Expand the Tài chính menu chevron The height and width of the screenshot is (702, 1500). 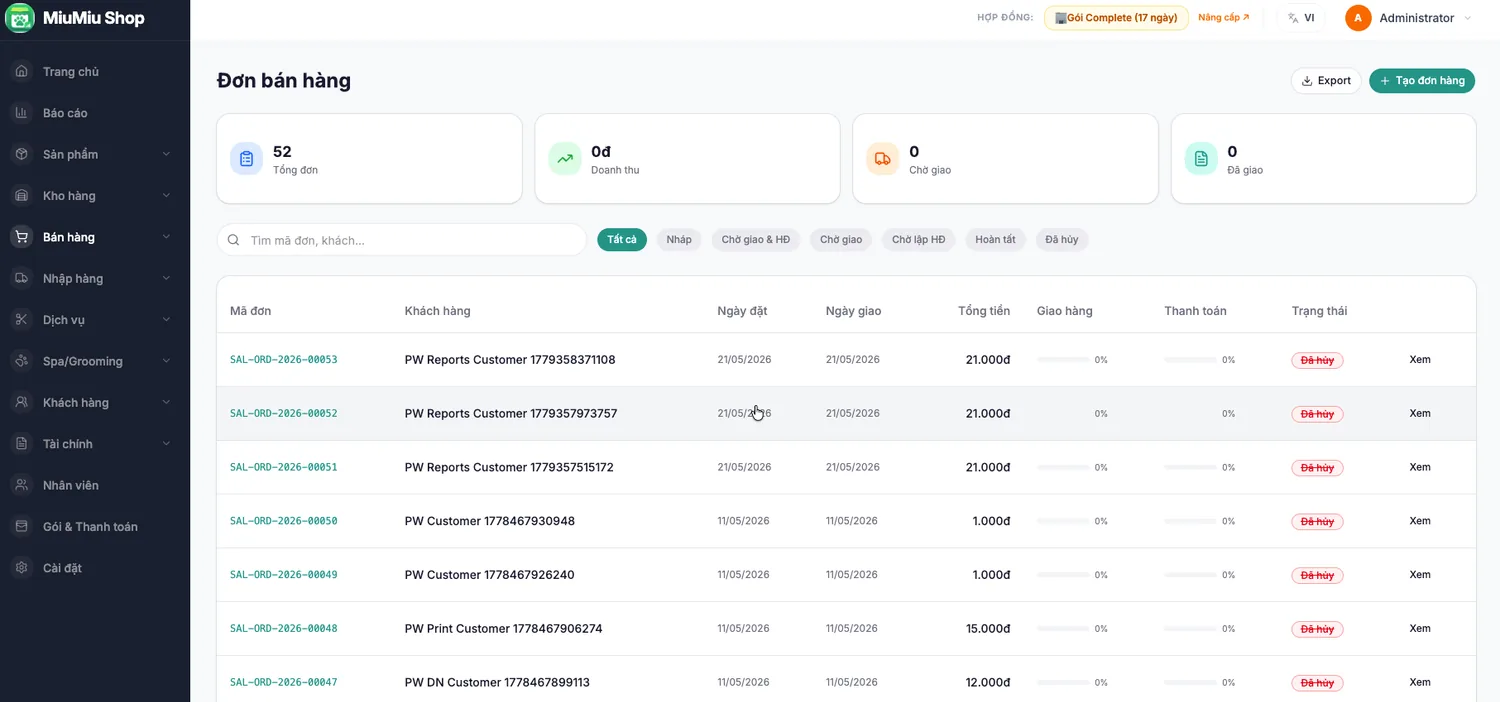166,444
